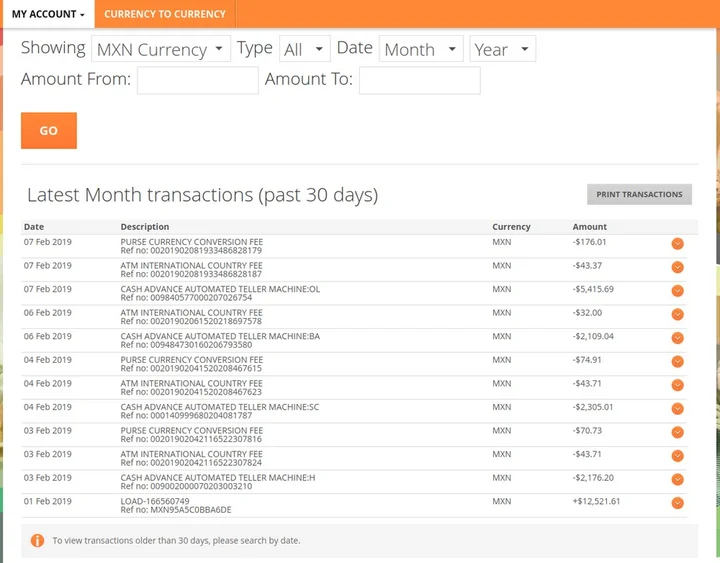Expand the -$74.91 conversion fee row arrow
This screenshot has width=720, height=563.
[x=677, y=361]
